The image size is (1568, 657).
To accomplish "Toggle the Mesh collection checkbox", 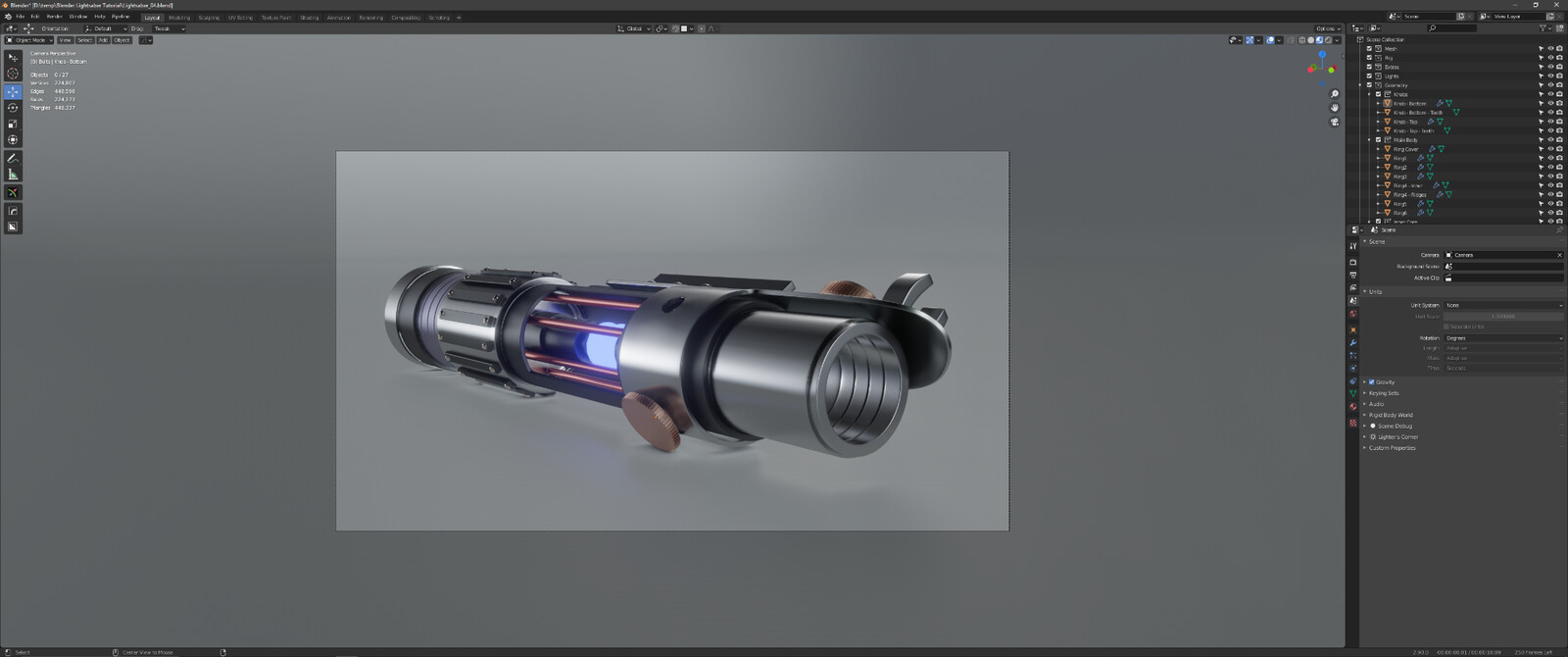I will [1369, 49].
